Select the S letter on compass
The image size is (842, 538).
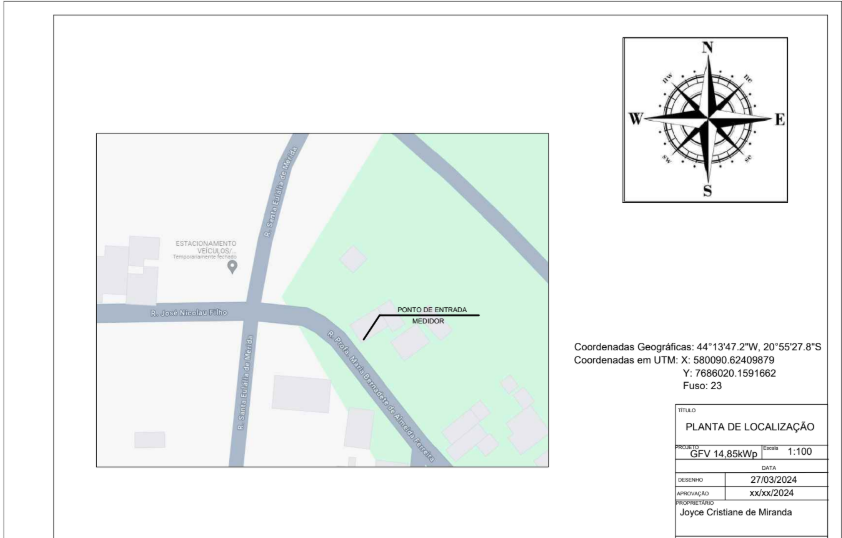pyautogui.click(x=708, y=191)
